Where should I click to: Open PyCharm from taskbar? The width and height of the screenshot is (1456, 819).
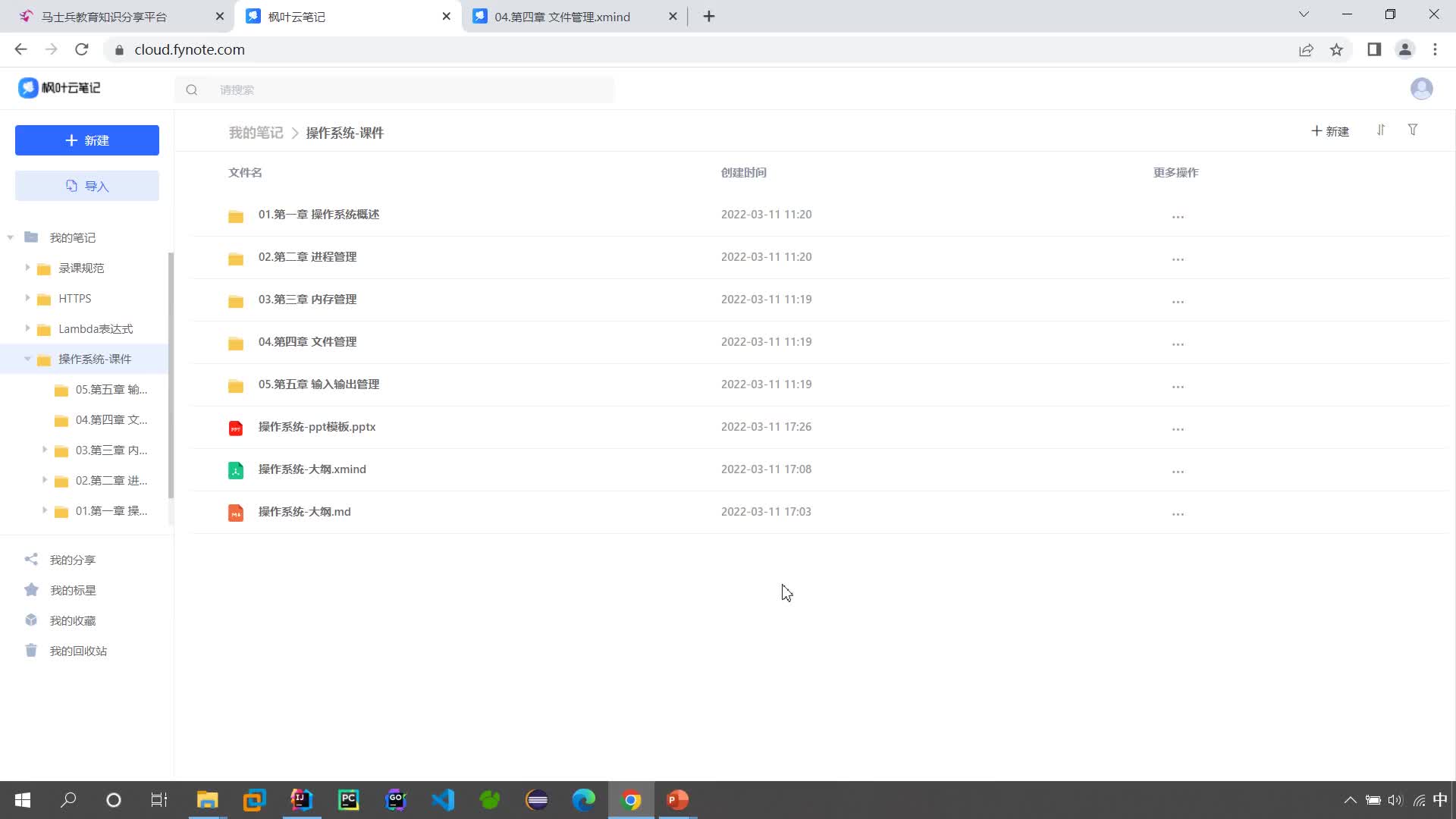pos(348,800)
